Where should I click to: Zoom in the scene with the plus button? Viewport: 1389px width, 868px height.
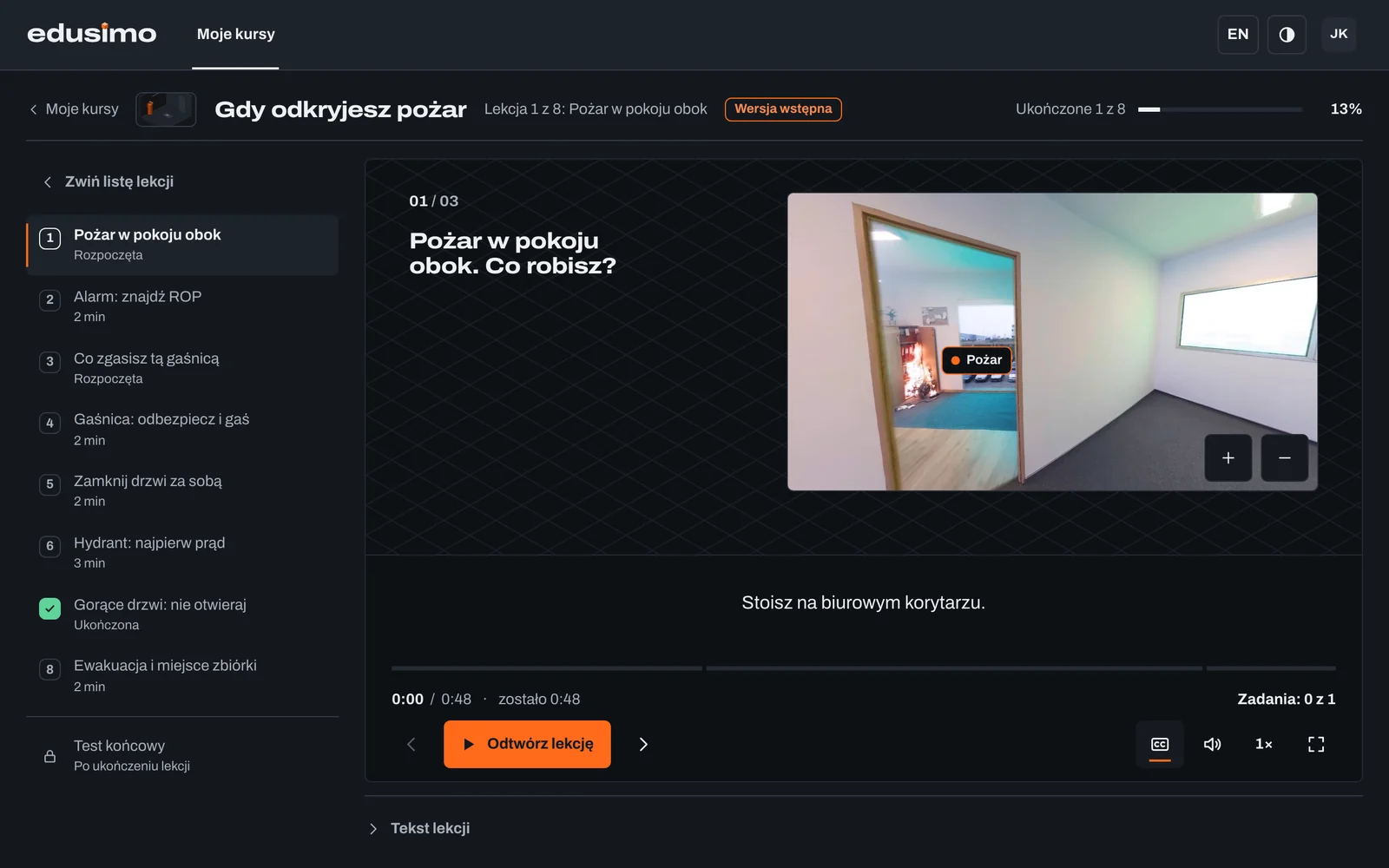coord(1228,457)
